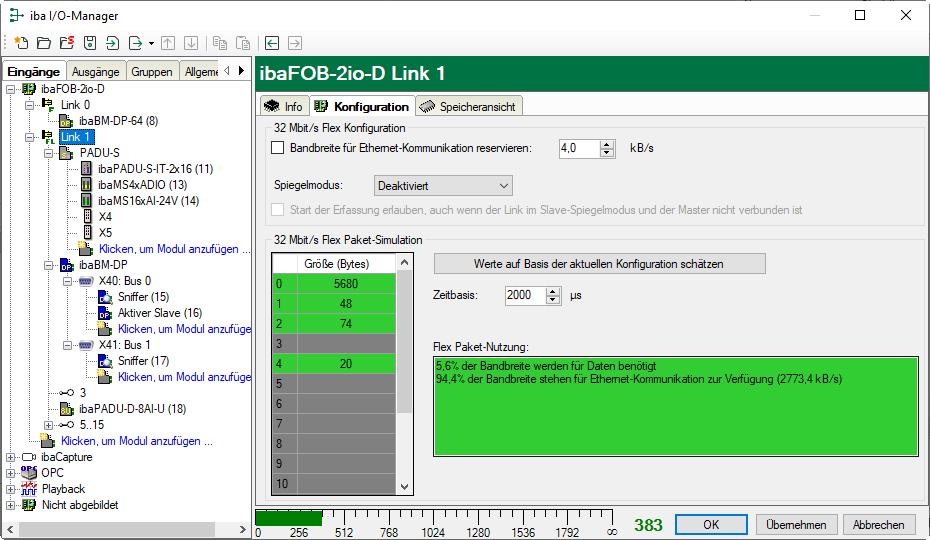Open configuration from folder icon

click(x=44, y=43)
